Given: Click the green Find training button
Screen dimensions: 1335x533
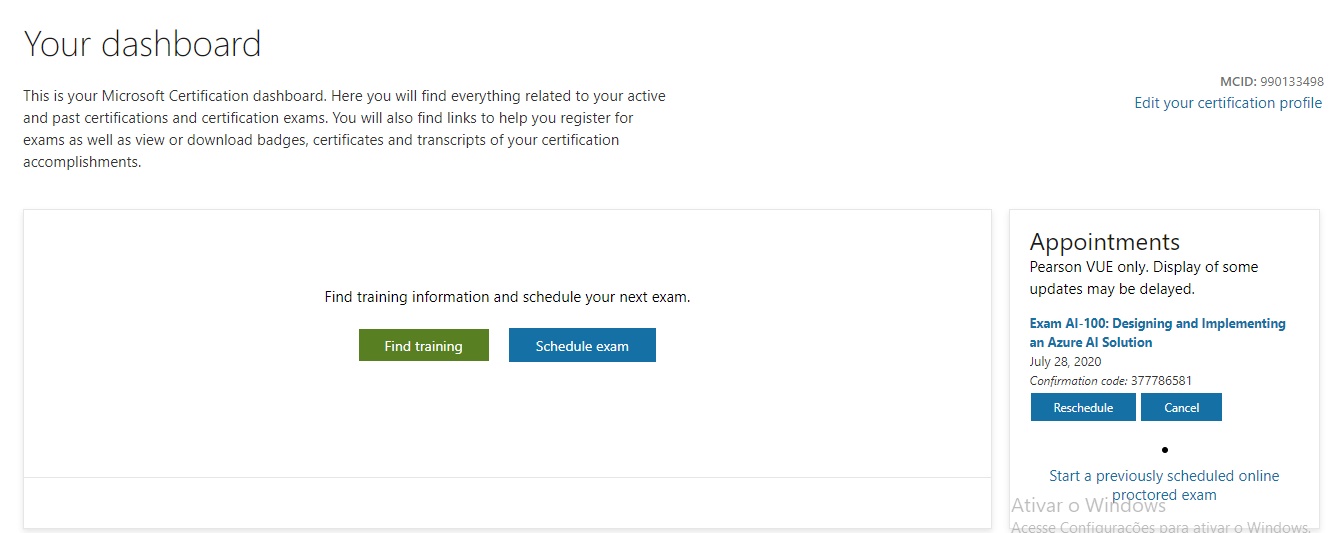Looking at the screenshot, I should [x=424, y=345].
